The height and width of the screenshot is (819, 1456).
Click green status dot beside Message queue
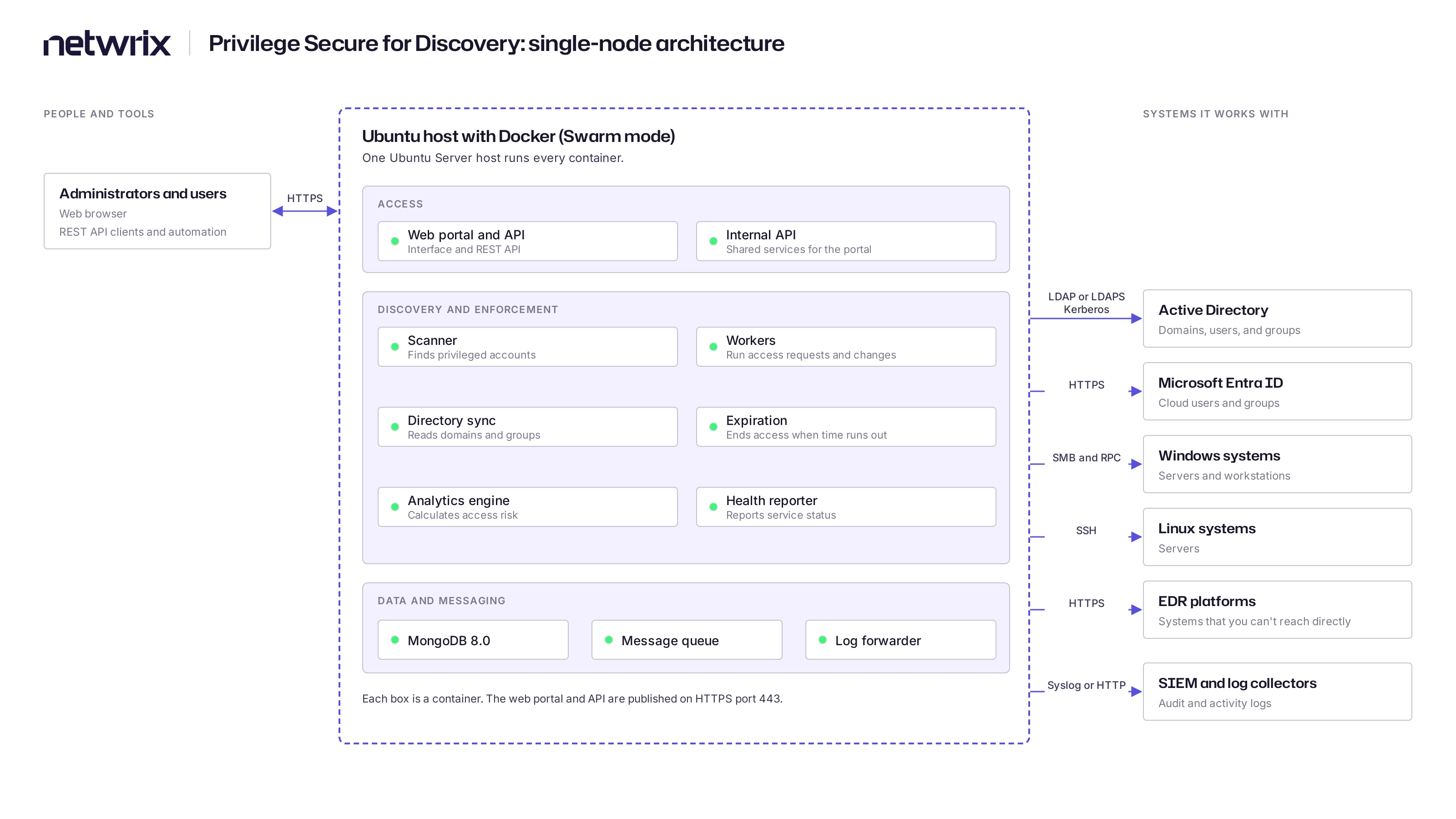[609, 640]
